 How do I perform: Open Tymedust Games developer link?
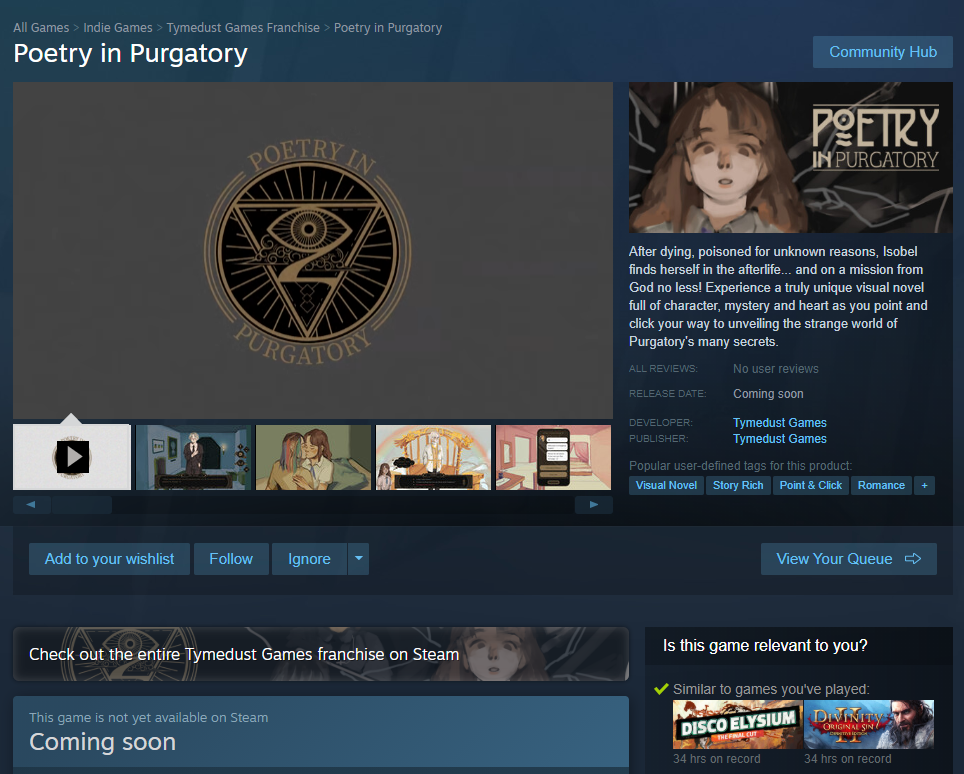[x=779, y=422]
